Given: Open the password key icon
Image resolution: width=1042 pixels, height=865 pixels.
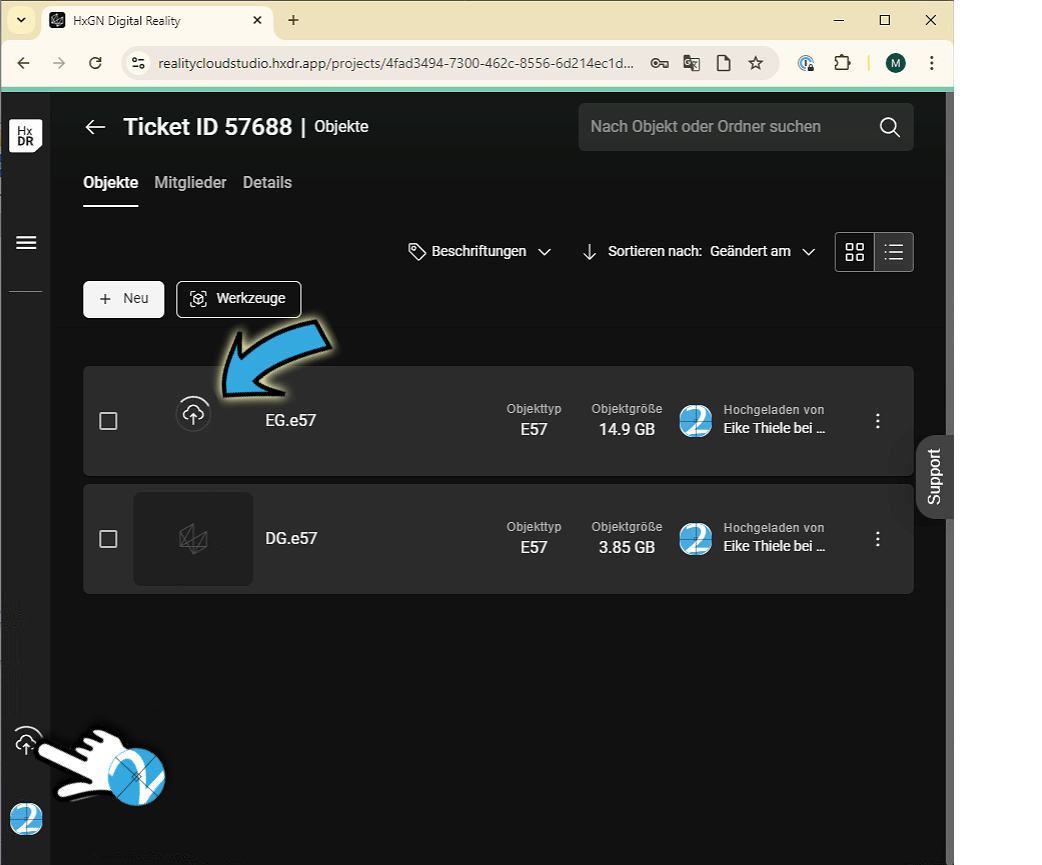Looking at the screenshot, I should (659, 63).
